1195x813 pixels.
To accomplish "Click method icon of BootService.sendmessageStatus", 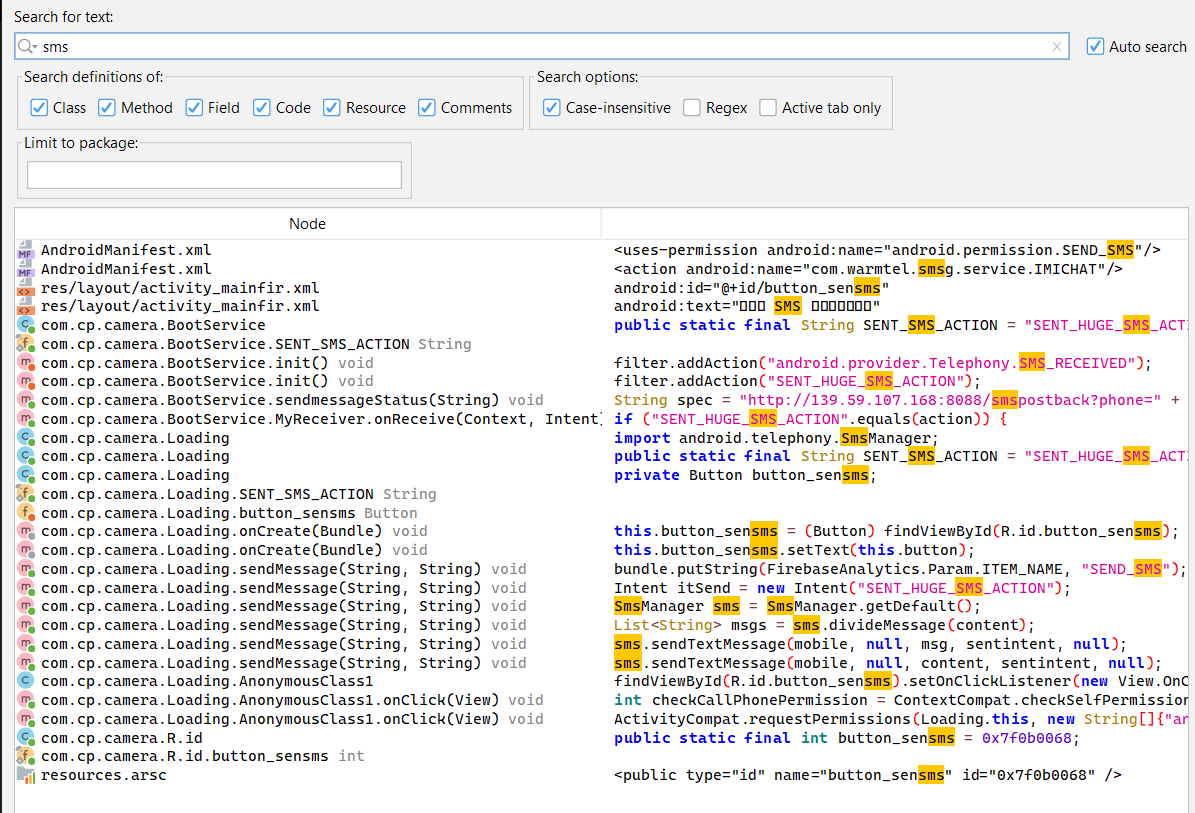I will coord(26,400).
